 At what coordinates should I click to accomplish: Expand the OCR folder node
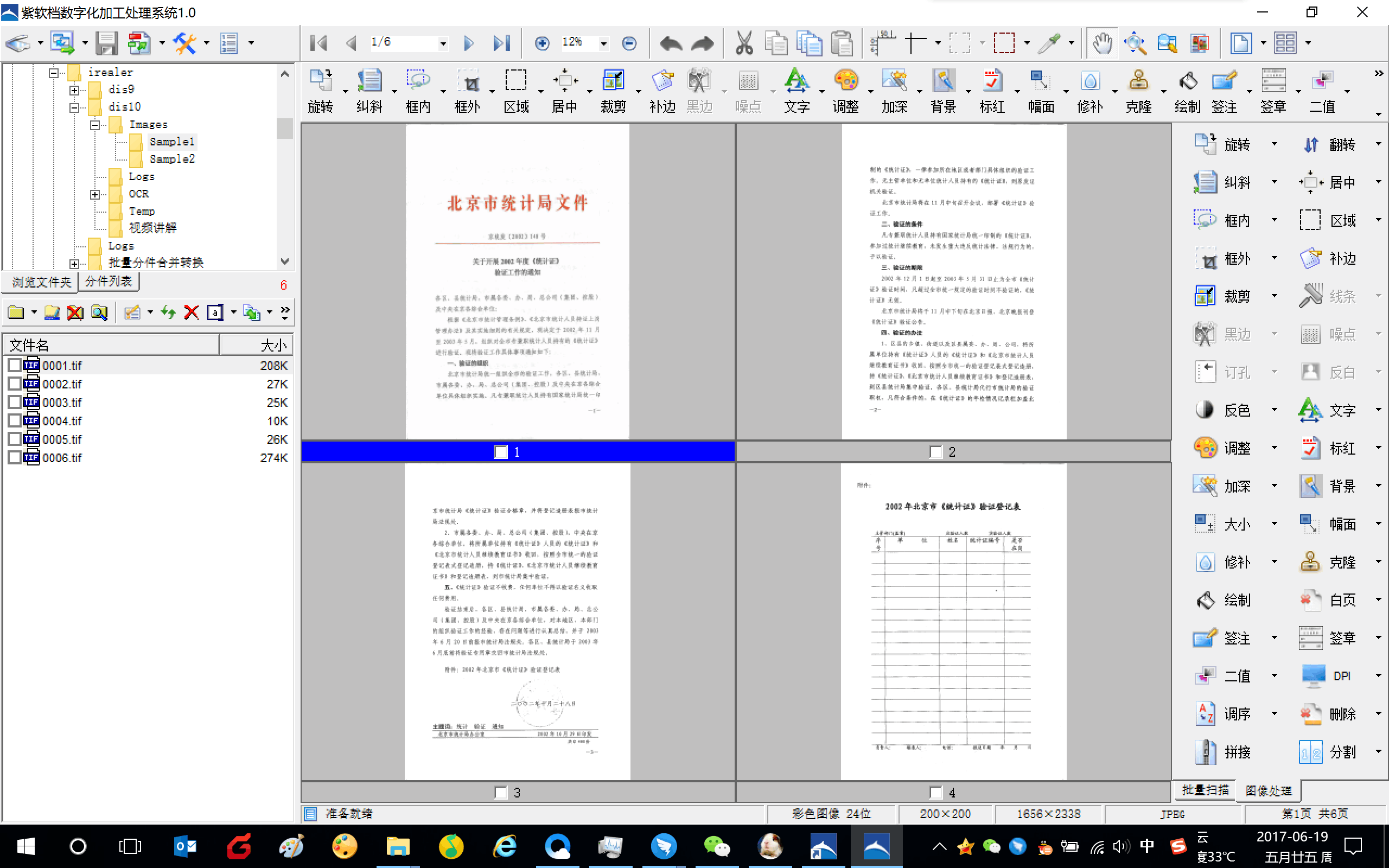[95, 195]
